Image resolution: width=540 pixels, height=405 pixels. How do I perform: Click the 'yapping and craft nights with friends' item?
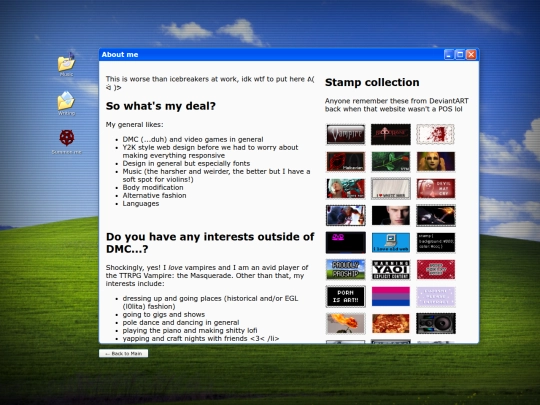[x=201, y=339]
